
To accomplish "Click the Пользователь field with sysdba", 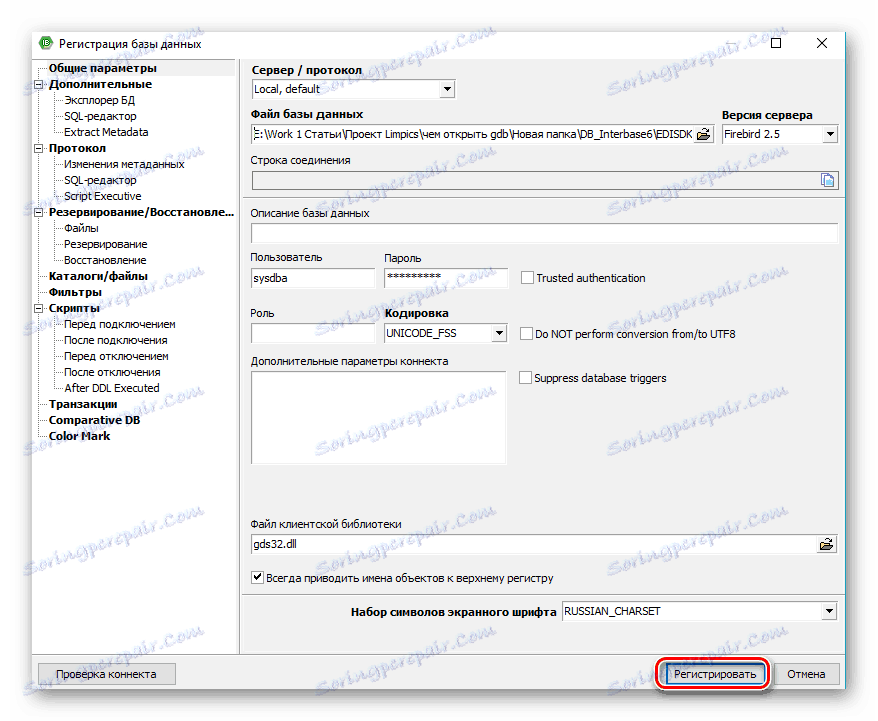I will click(312, 278).
